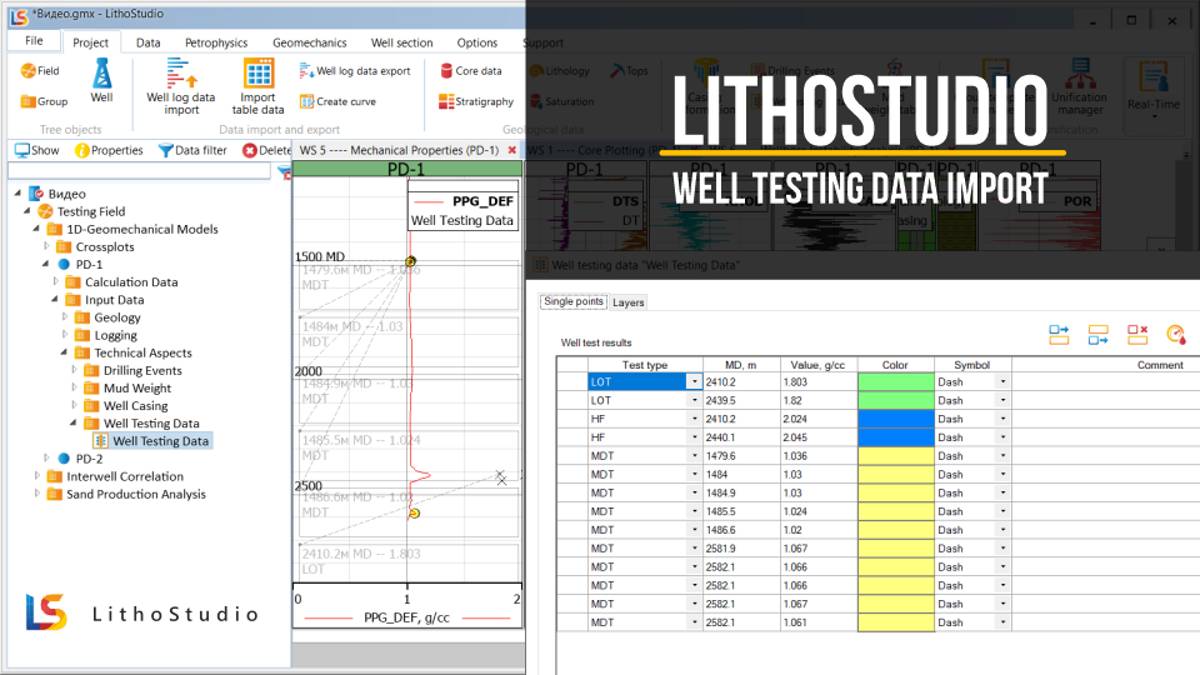
Task: Click the Test type column header
Action: coord(644,365)
